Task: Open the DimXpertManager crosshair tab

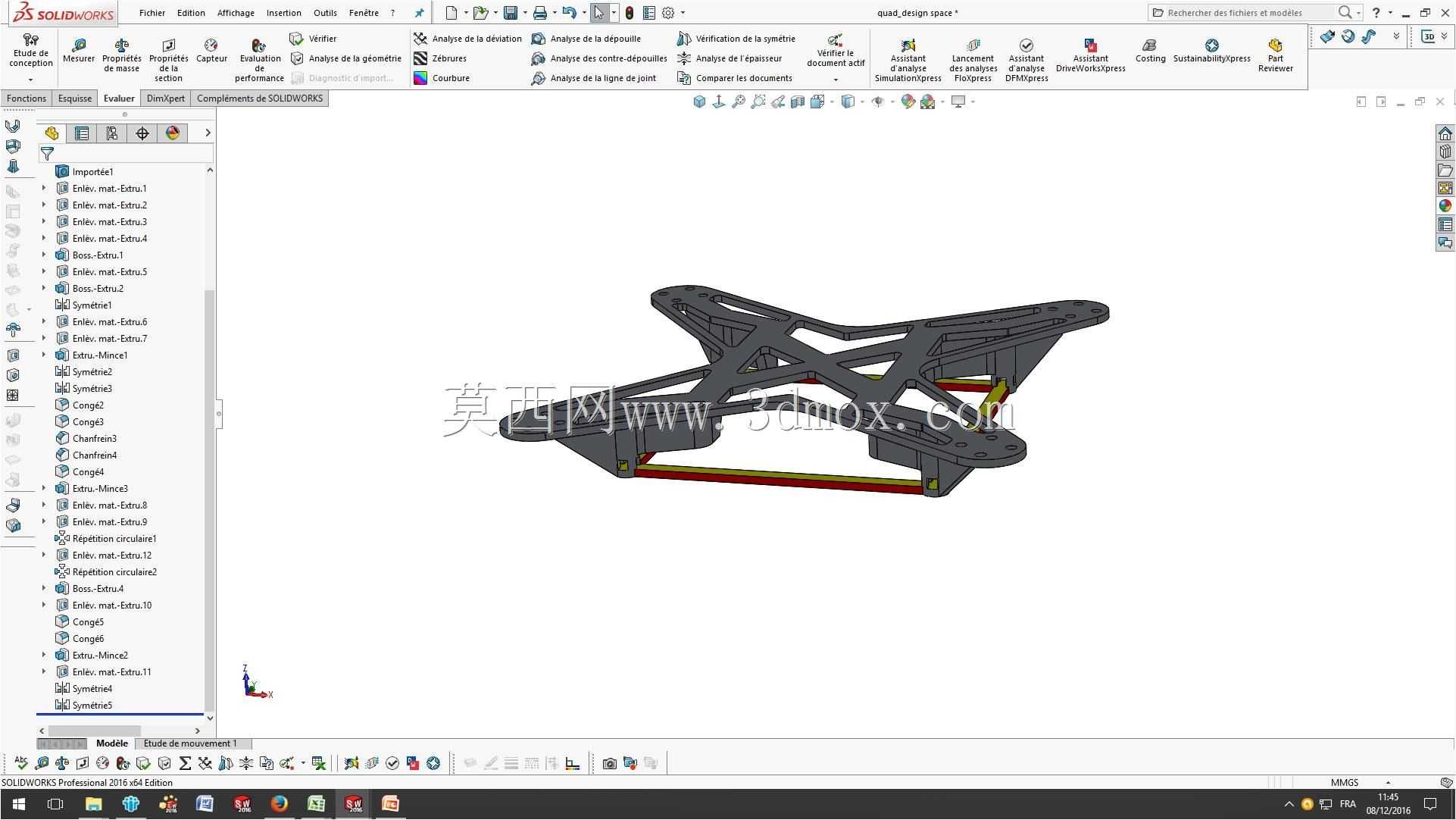Action: (142, 133)
